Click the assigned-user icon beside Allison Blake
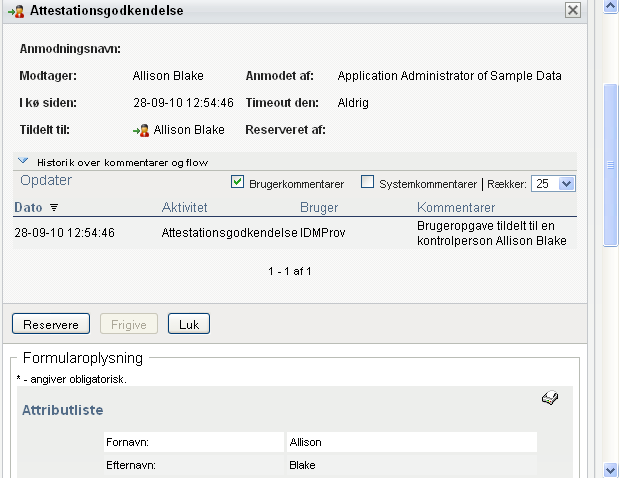This screenshot has width=619, height=478. pyautogui.click(x=141, y=130)
